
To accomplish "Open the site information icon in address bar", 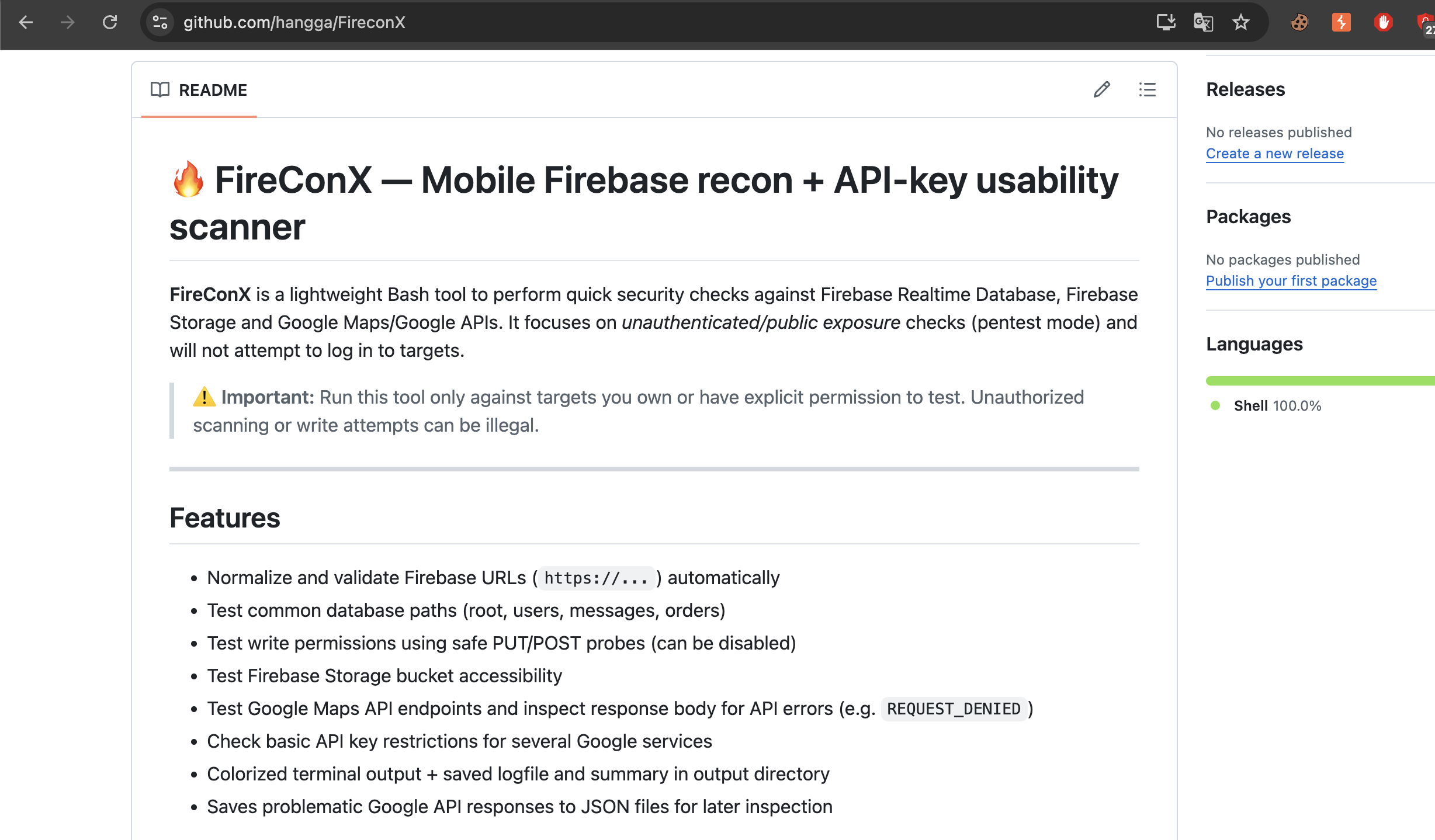I will pos(160,22).
